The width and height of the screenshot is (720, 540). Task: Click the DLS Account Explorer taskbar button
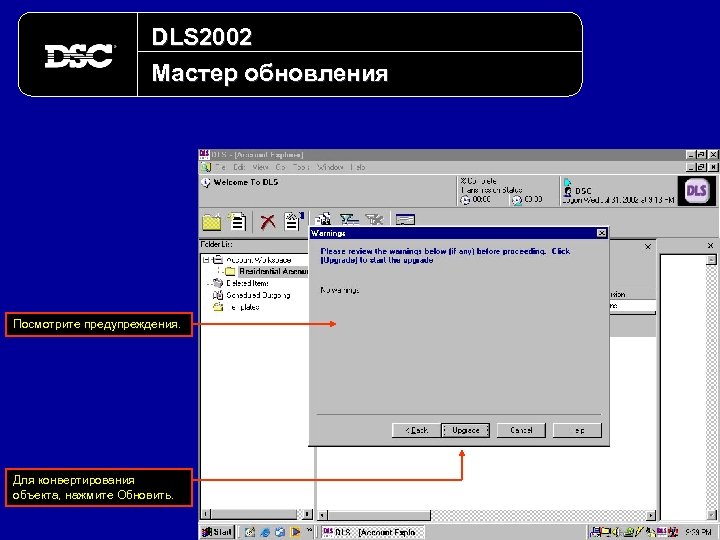tap(372, 532)
